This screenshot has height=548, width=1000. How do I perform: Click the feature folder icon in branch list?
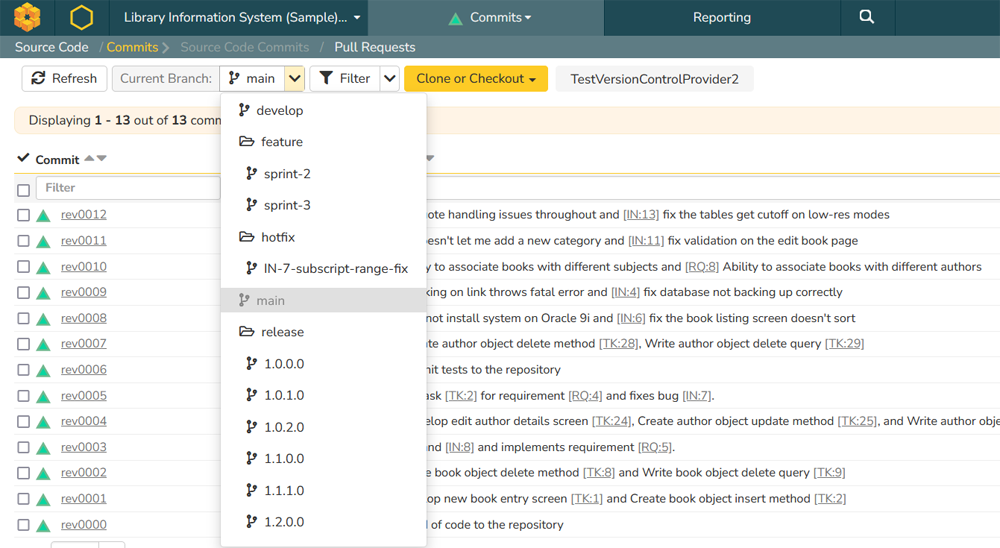click(x=246, y=142)
